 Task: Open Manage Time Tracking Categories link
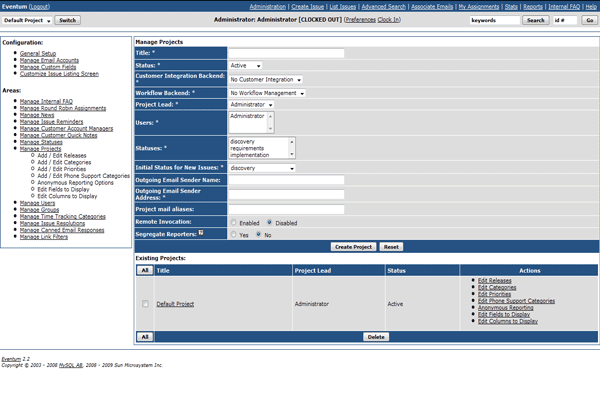pos(63,217)
